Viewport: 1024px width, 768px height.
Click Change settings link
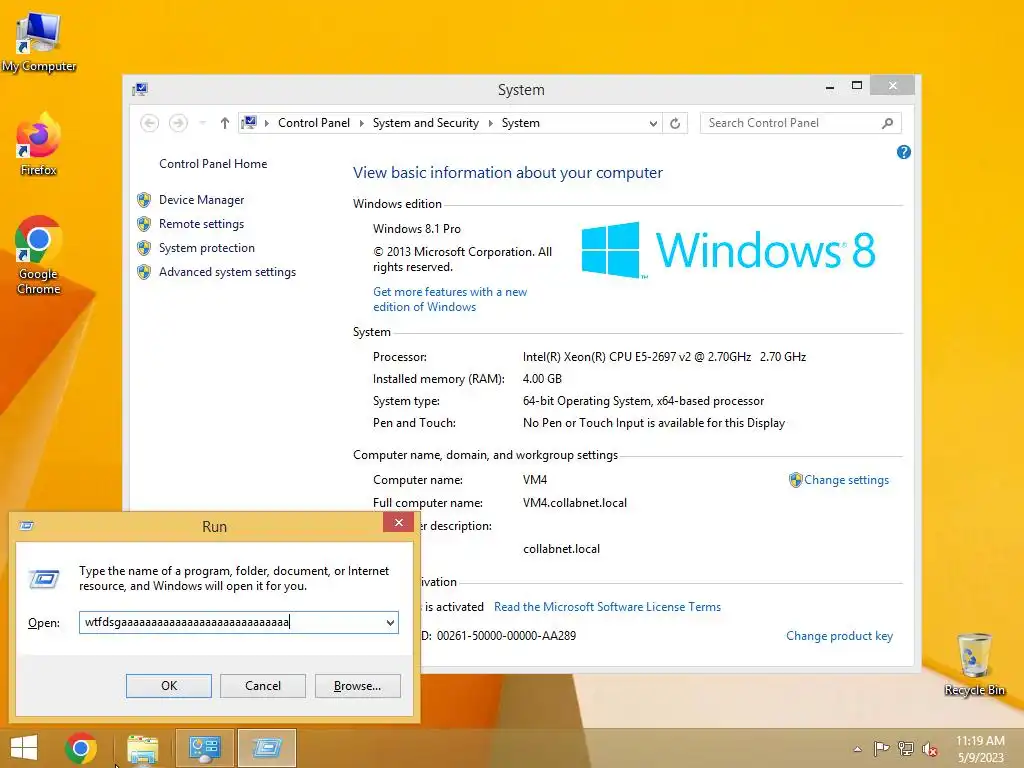pos(846,480)
